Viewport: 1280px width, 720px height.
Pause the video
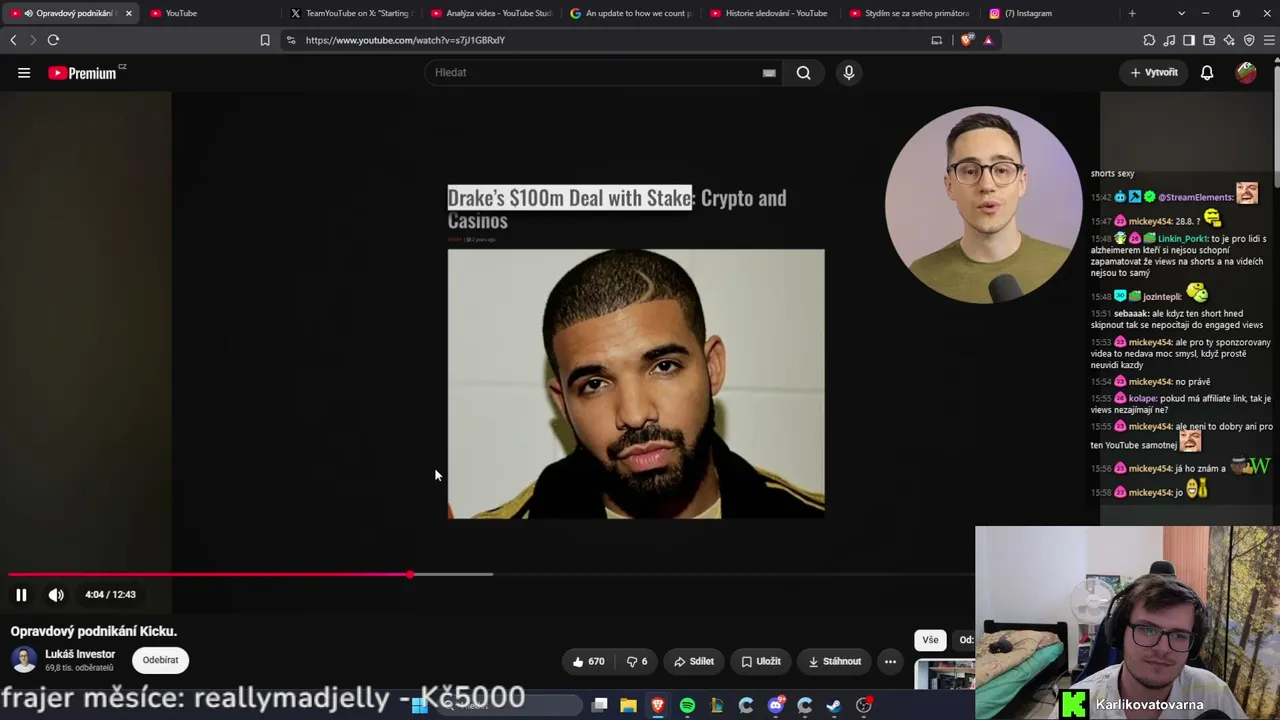(21, 595)
